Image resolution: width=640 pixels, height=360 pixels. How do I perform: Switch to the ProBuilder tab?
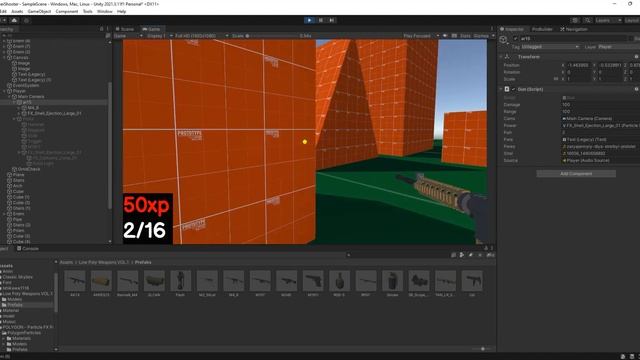[x=542, y=29]
